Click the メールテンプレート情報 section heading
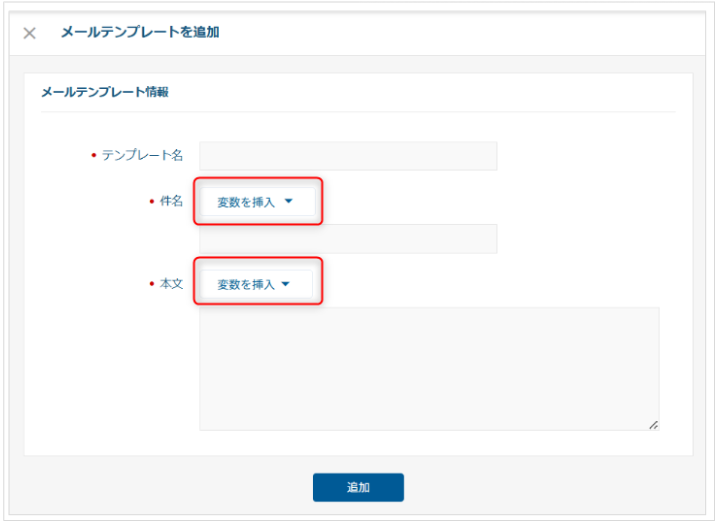 104,92
